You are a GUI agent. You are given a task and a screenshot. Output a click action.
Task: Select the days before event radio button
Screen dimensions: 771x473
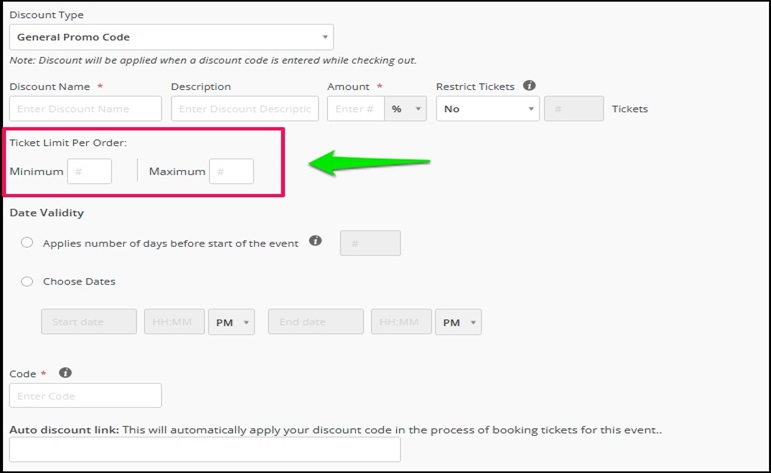pos(27,243)
